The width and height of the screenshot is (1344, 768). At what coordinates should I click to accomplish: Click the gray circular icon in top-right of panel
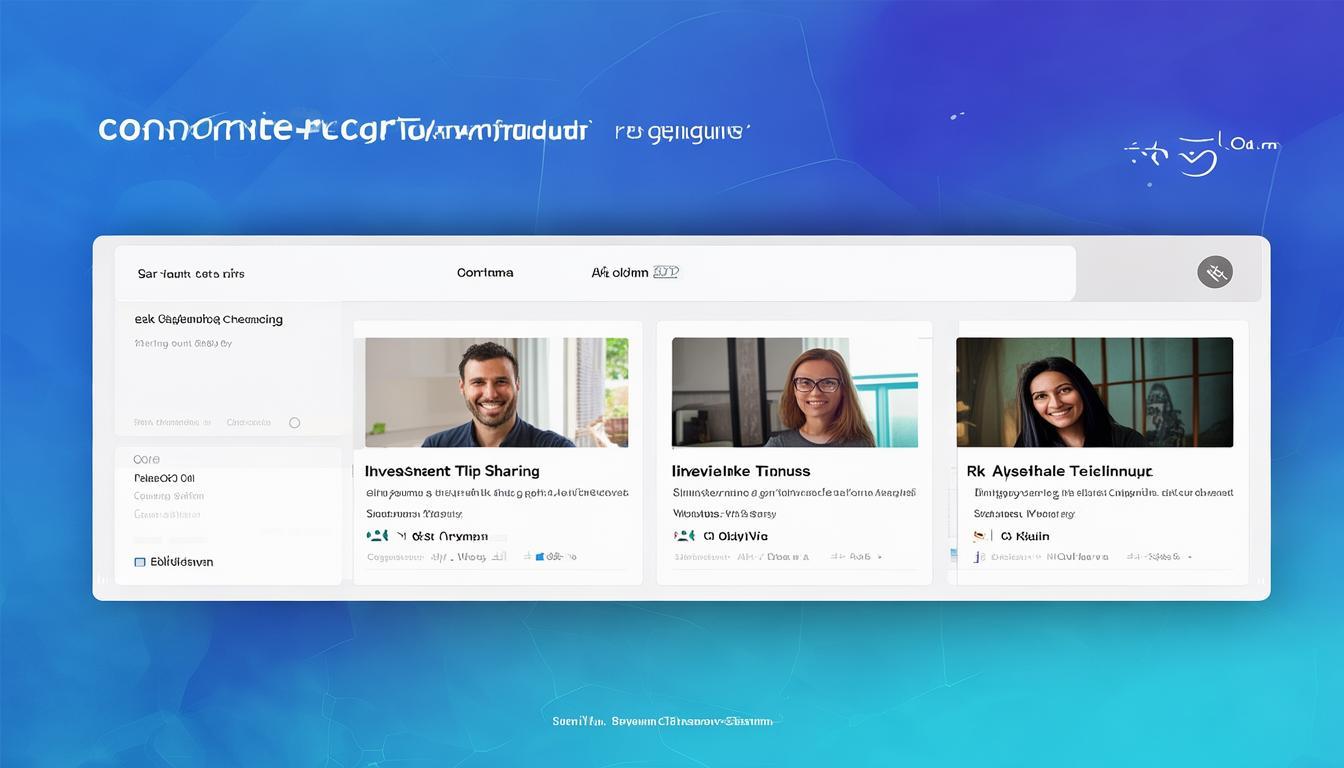point(1214,272)
